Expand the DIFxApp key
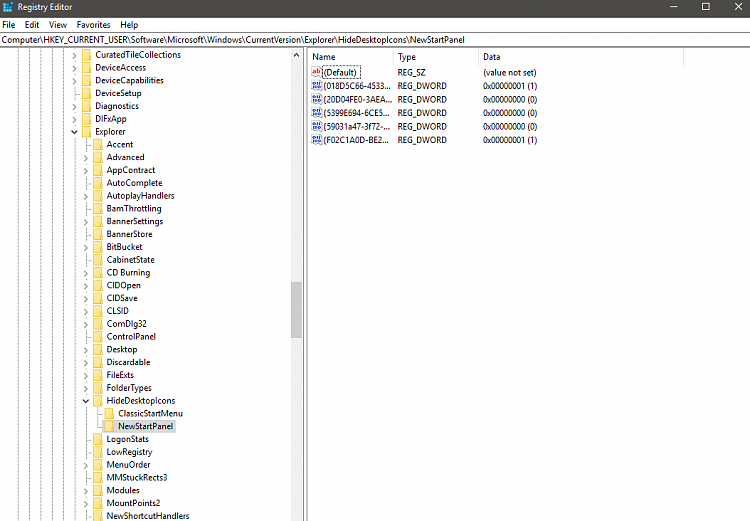Image resolution: width=750 pixels, height=521 pixels. click(74, 120)
